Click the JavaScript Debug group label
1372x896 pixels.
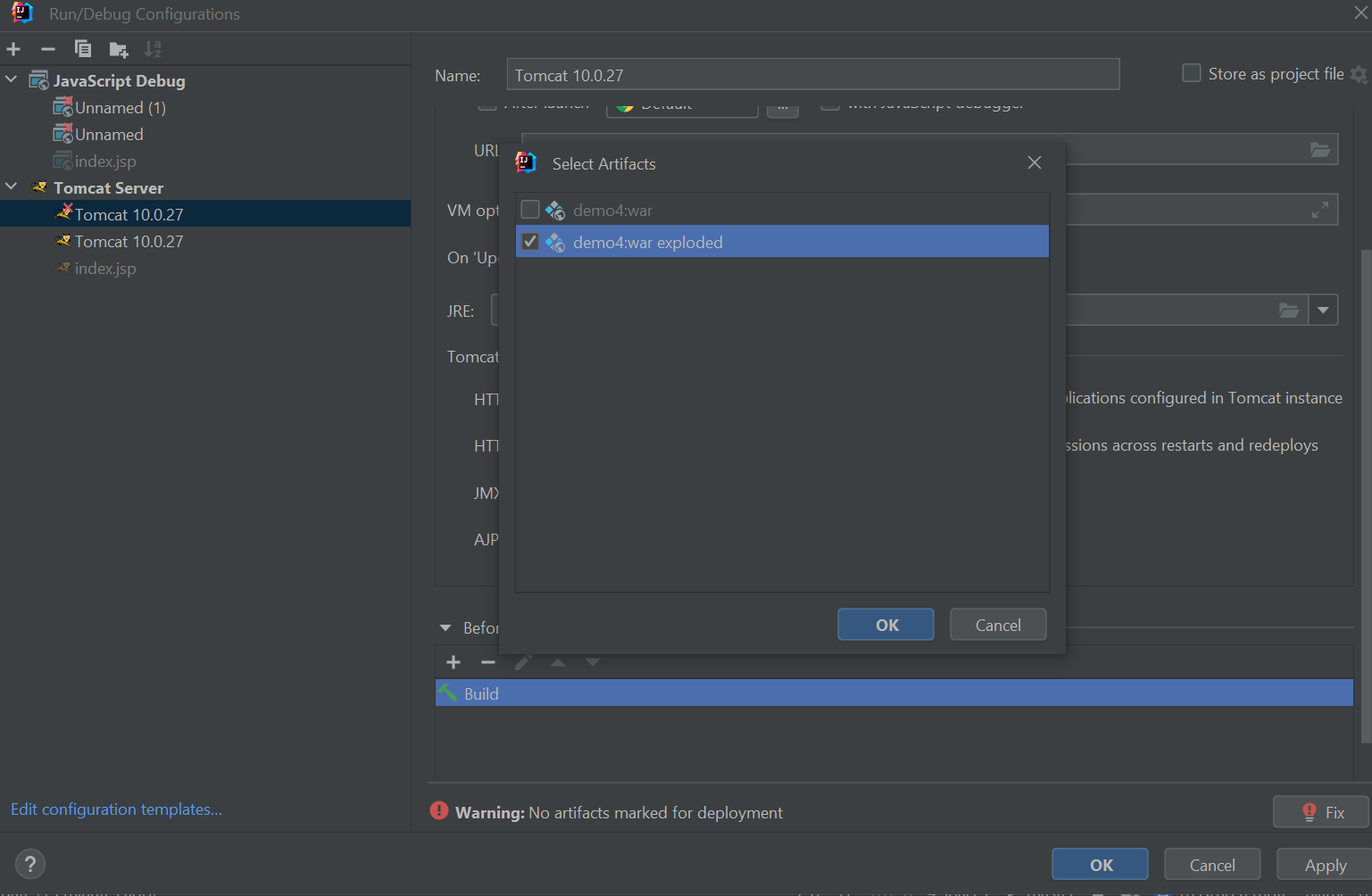[x=120, y=81]
